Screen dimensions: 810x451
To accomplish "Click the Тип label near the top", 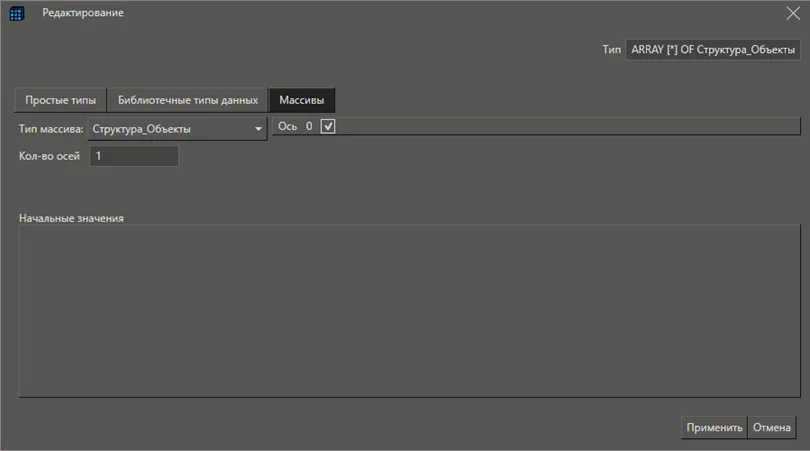I will (x=612, y=49).
